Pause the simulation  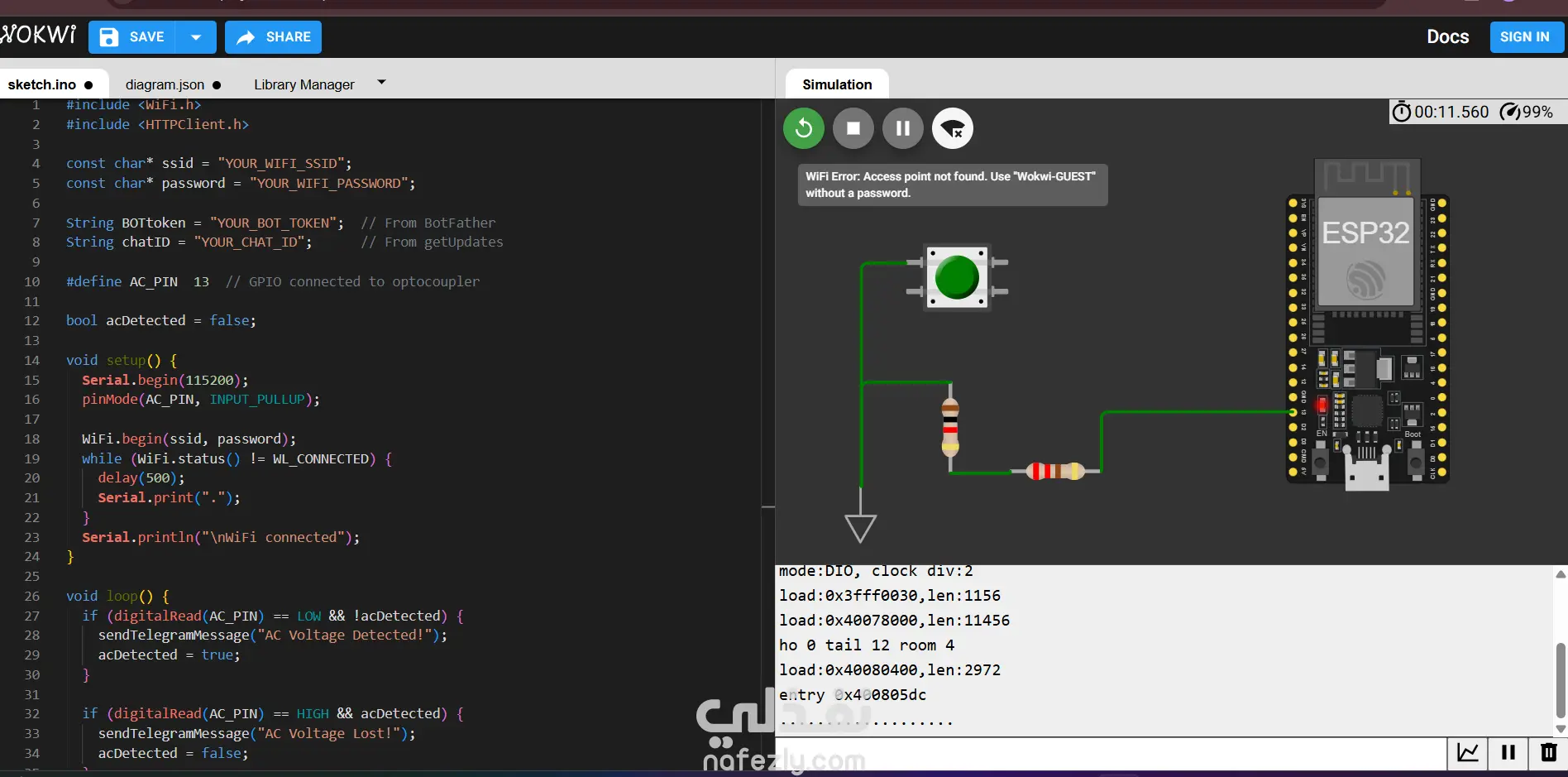(x=903, y=128)
